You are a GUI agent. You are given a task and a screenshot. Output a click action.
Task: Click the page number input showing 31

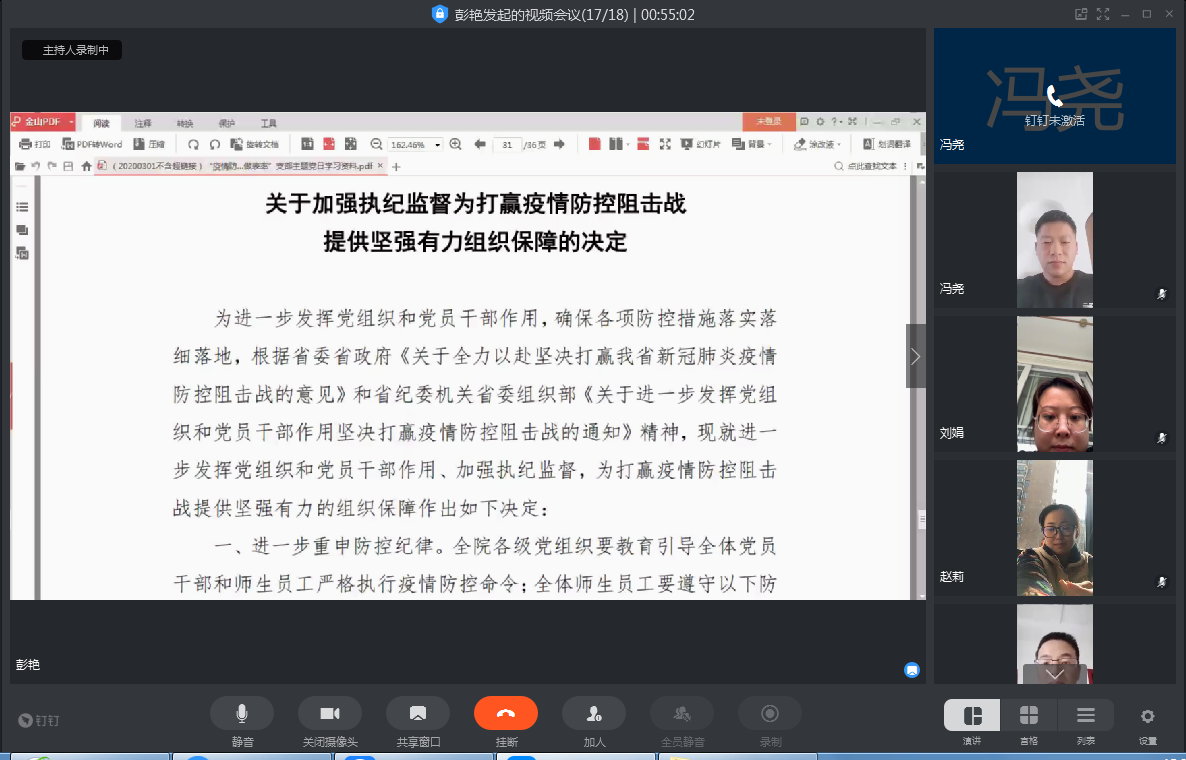point(506,142)
